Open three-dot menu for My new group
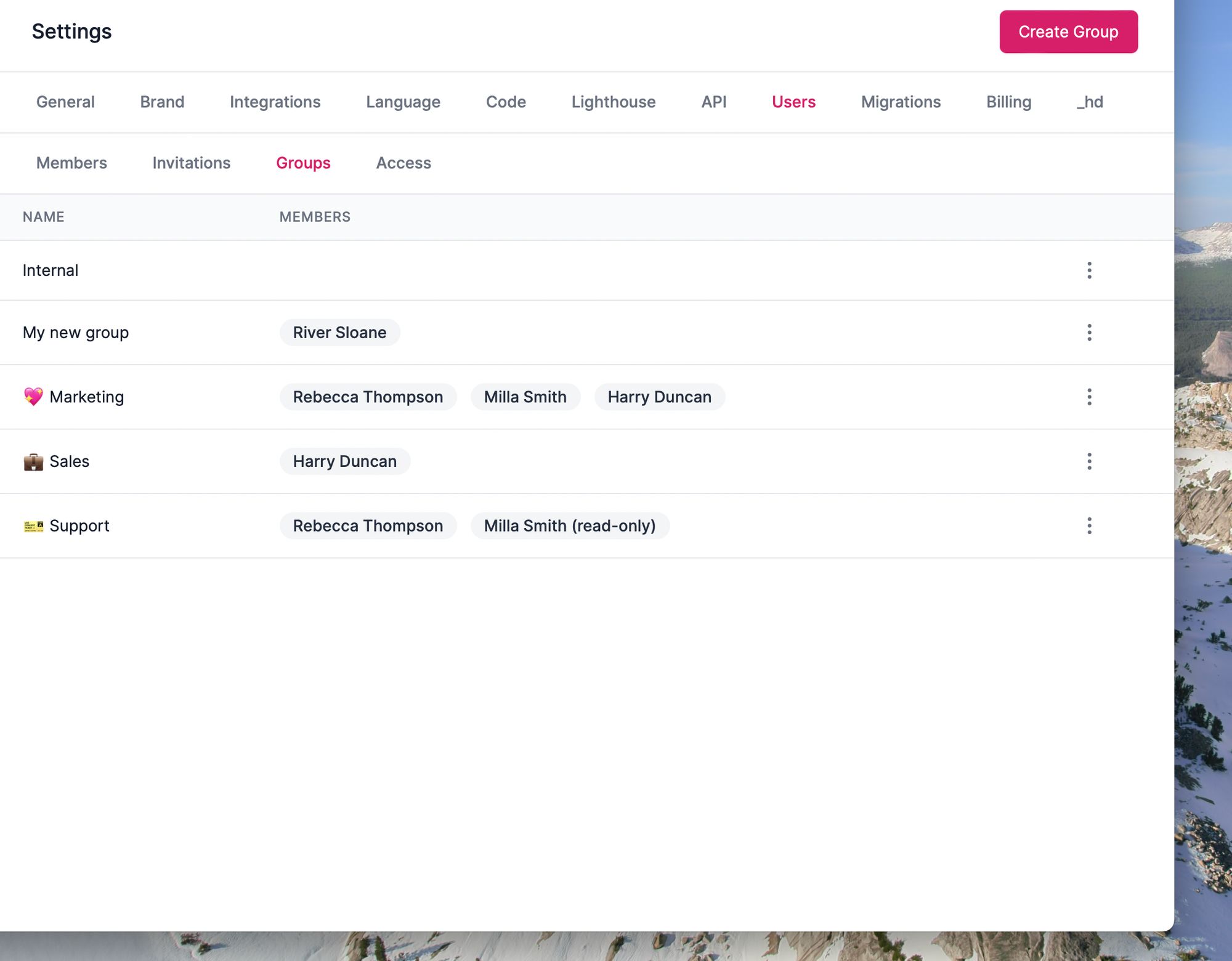This screenshot has height=961, width=1232. point(1089,333)
